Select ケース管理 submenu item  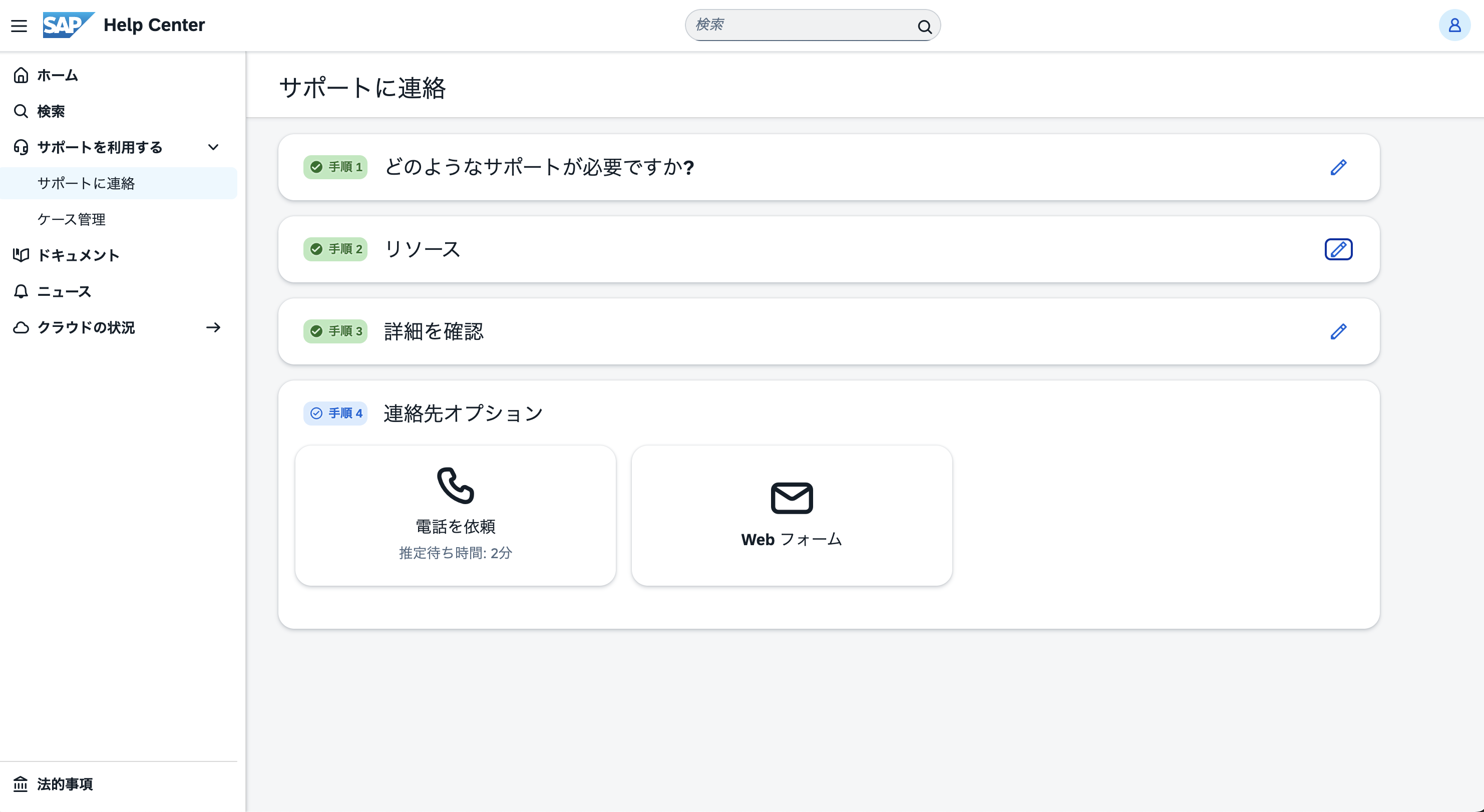72,219
